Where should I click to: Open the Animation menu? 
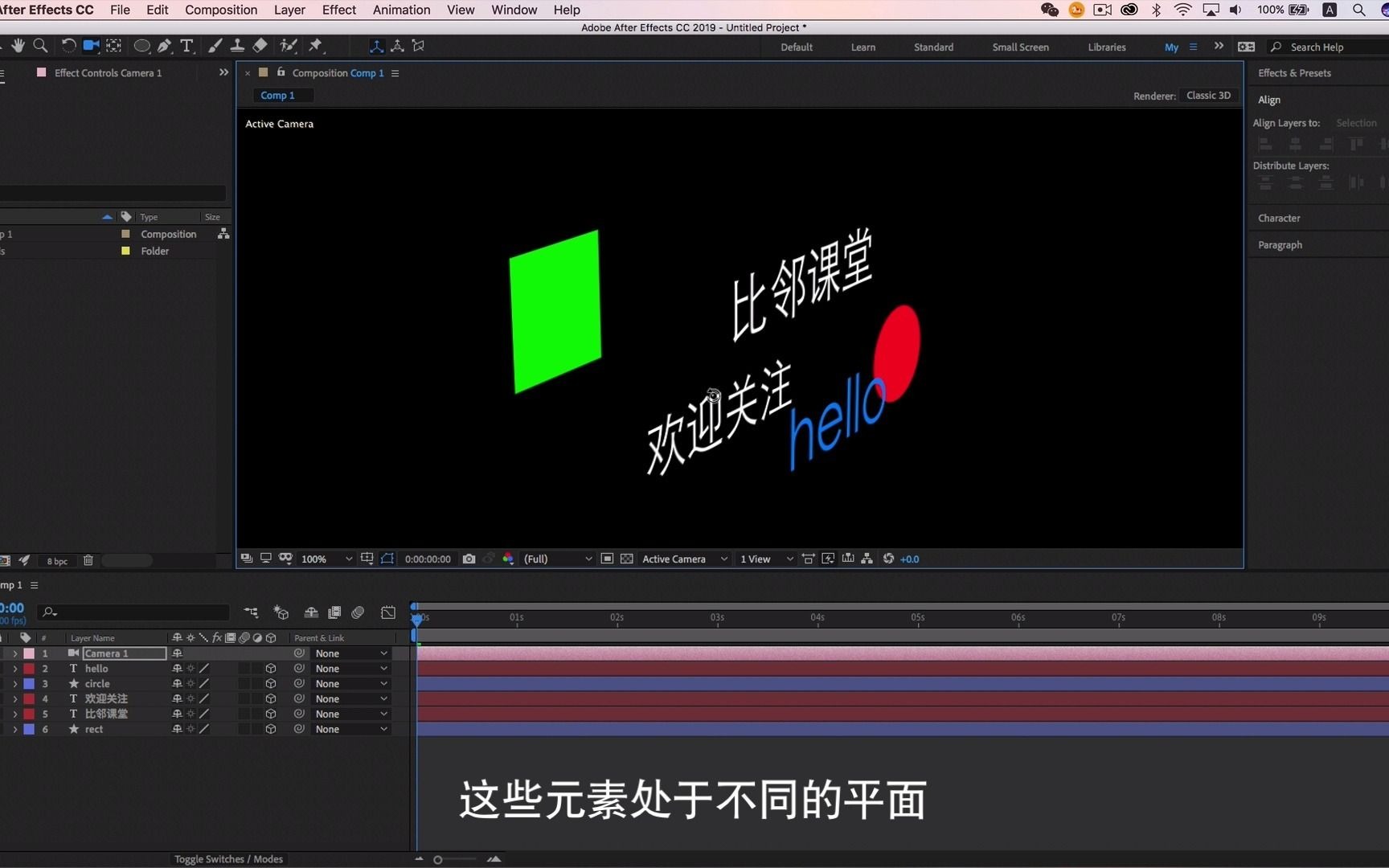point(401,10)
